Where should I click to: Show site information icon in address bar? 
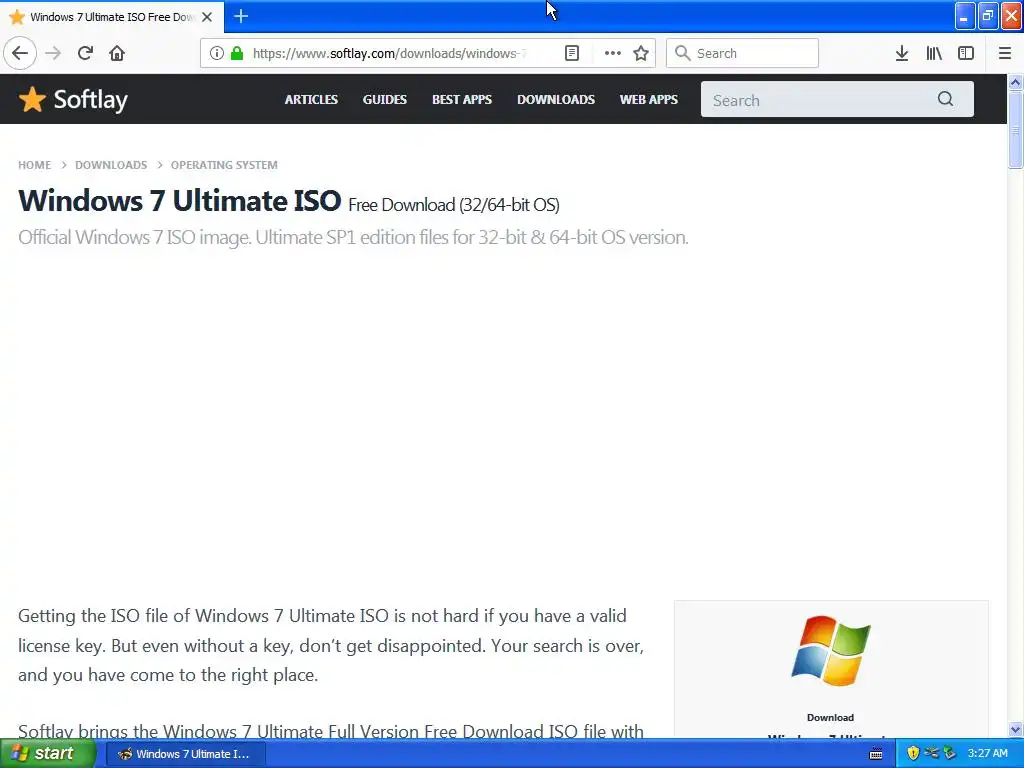coord(217,53)
